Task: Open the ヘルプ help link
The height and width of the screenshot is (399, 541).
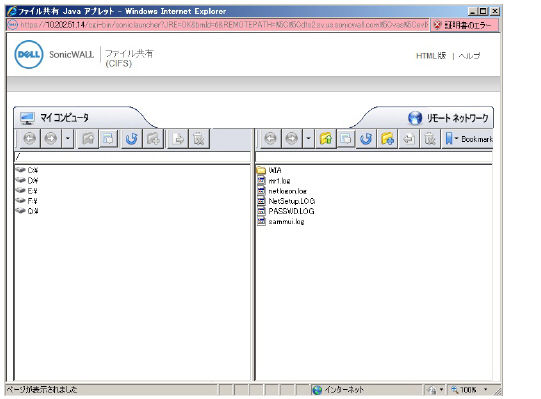Action: [x=469, y=56]
